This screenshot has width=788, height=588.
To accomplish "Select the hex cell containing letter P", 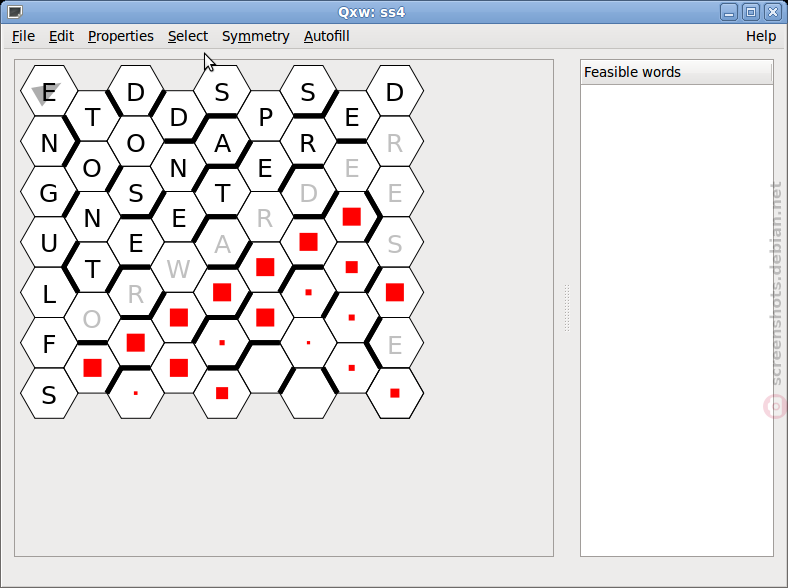I will click(265, 117).
